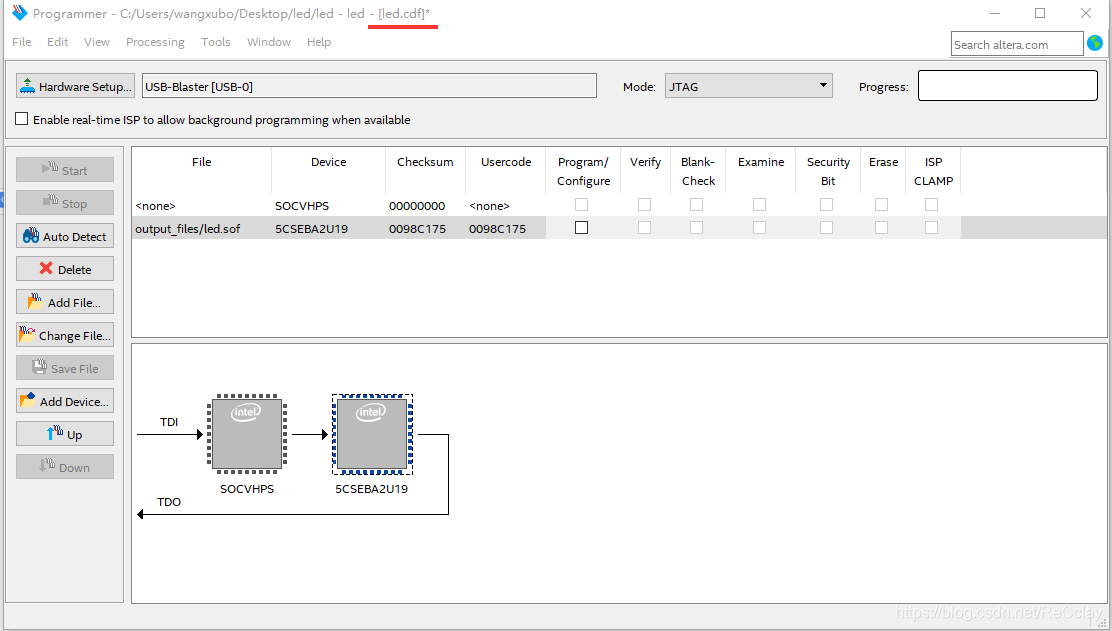The image size is (1112, 631).
Task: Check Program/Configure for SOCVHPS row
Action: (582, 204)
